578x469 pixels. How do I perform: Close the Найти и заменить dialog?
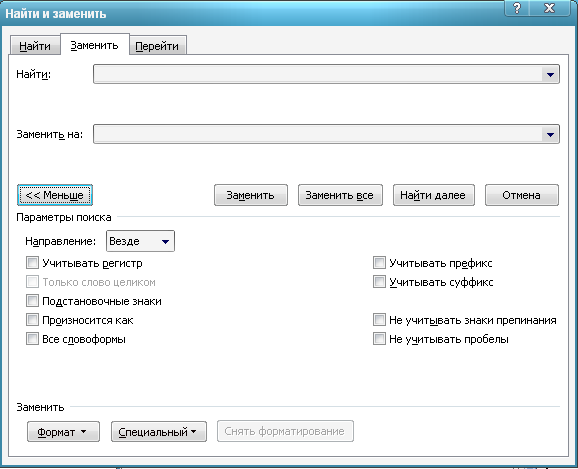(x=550, y=8)
